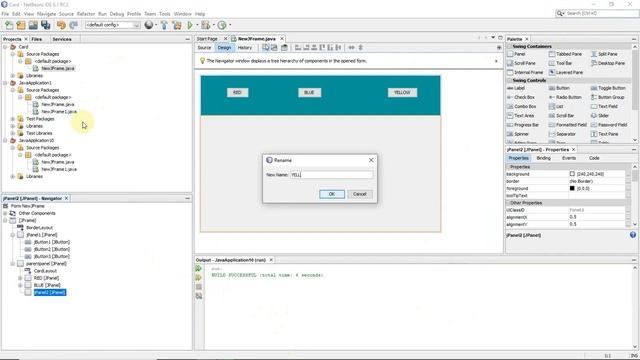Click the BLUE button in design form

point(309,93)
